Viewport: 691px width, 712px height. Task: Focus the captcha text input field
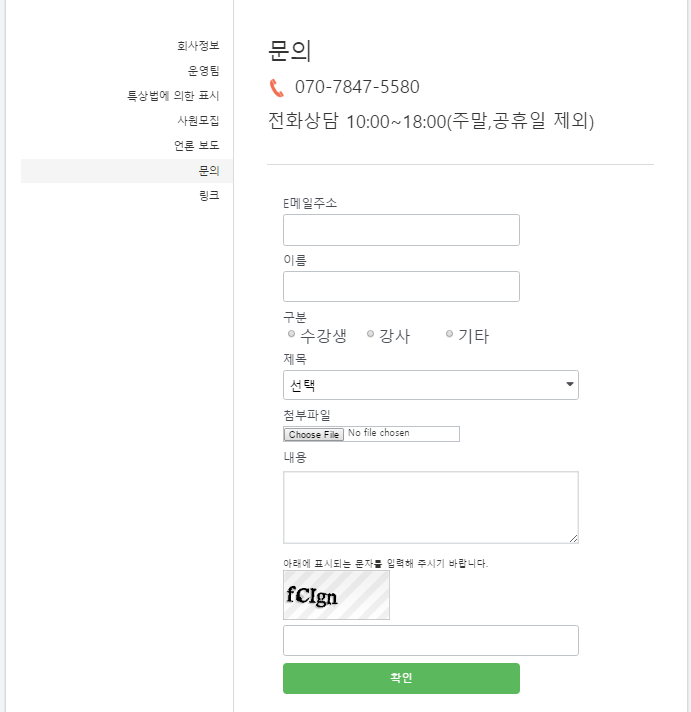[x=431, y=640]
